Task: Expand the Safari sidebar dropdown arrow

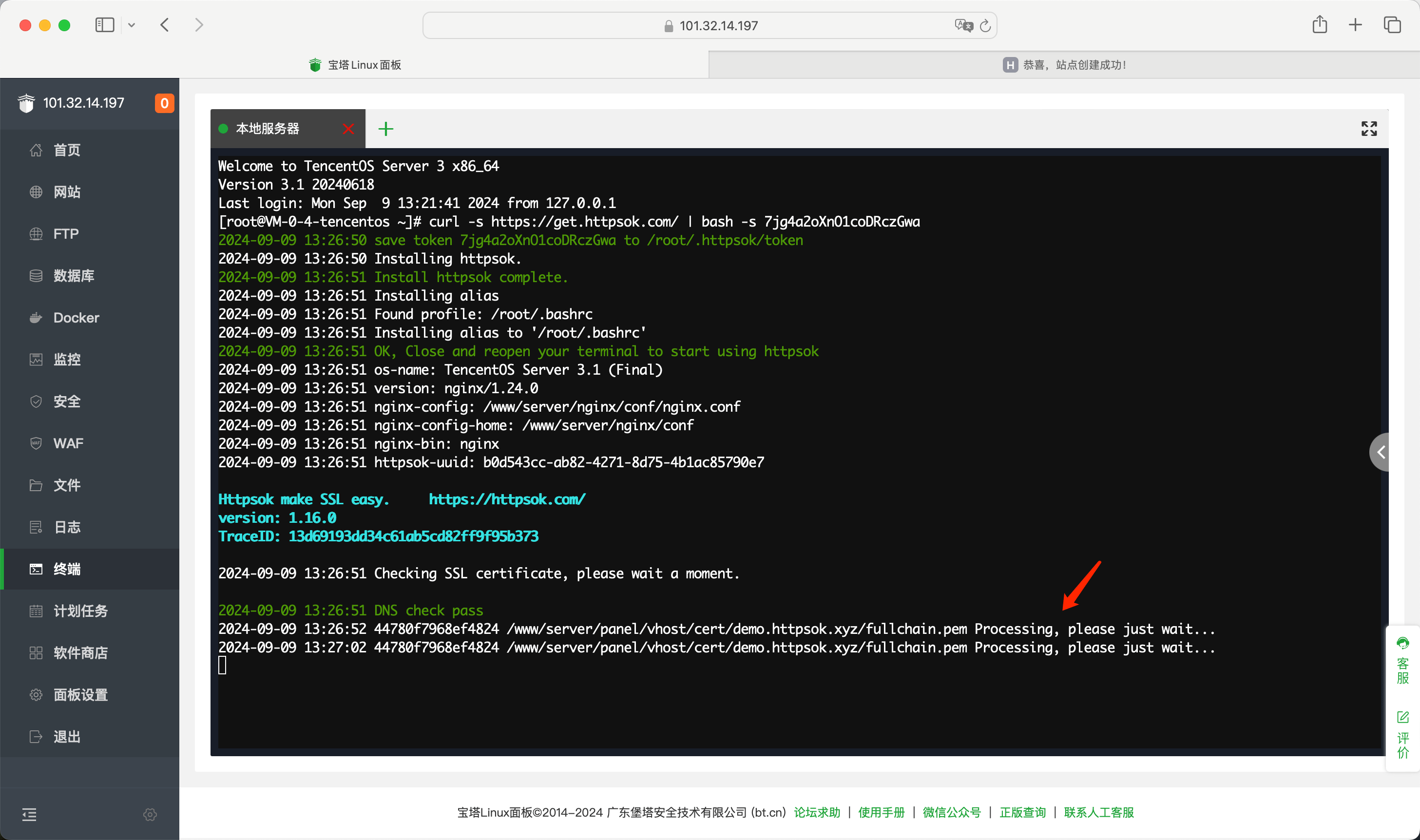Action: (x=131, y=25)
